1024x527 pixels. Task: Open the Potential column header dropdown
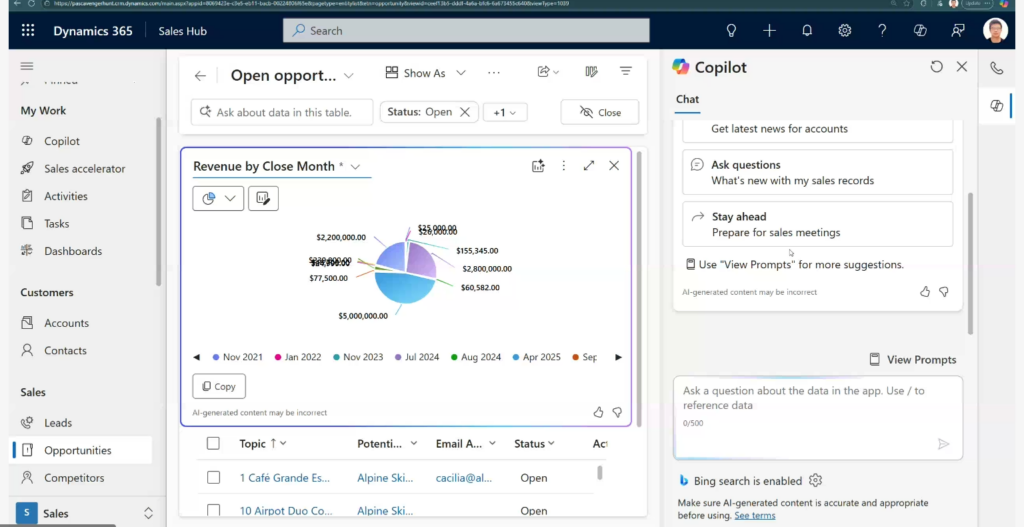click(413, 443)
